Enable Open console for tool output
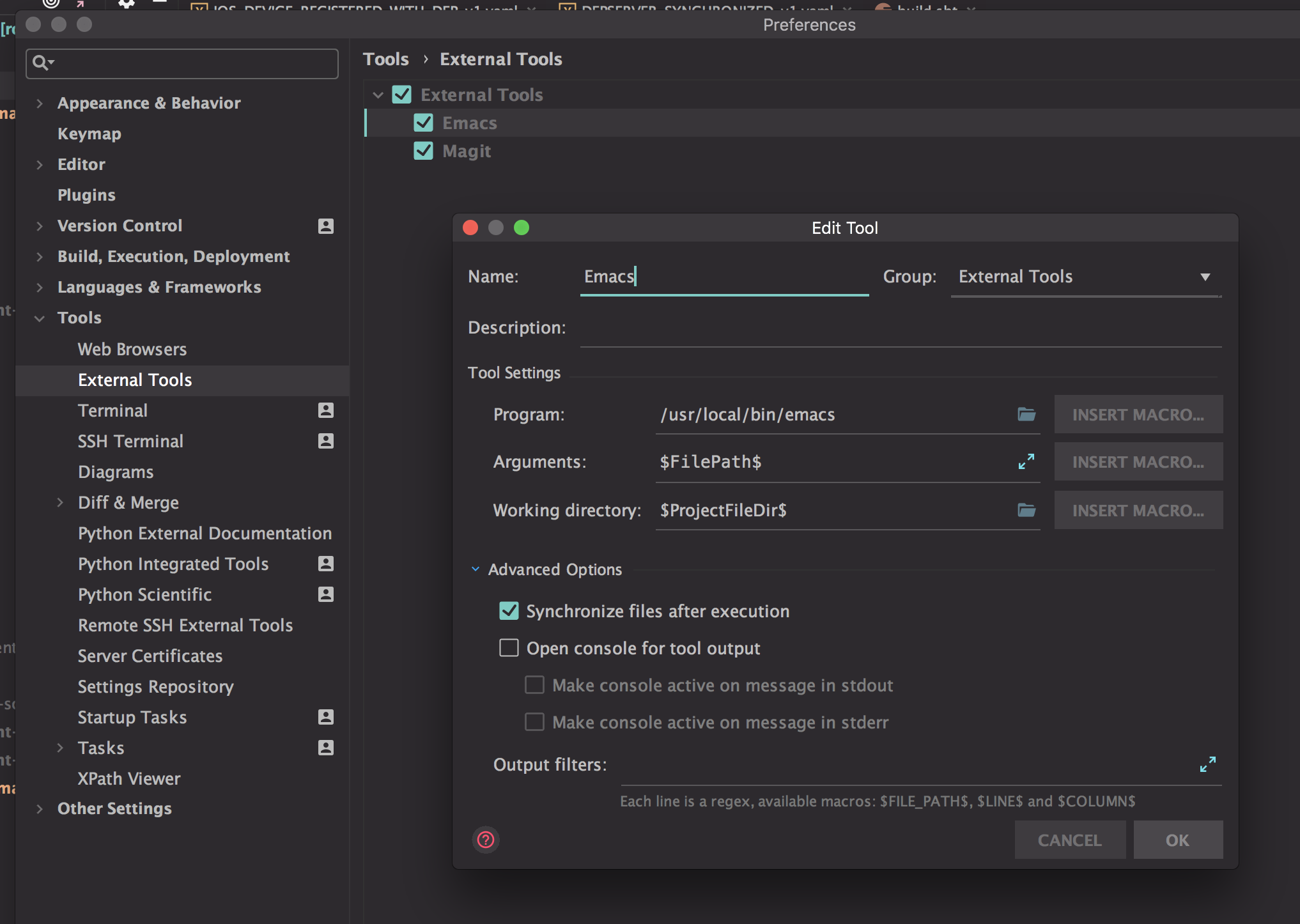Screen dimensions: 1300x924 tap(509, 648)
